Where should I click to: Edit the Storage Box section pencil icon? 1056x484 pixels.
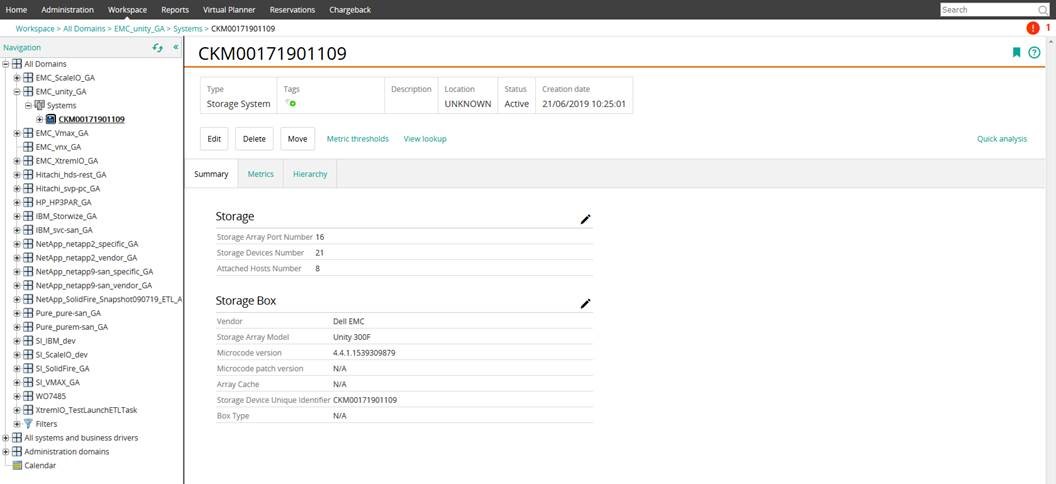click(x=586, y=303)
